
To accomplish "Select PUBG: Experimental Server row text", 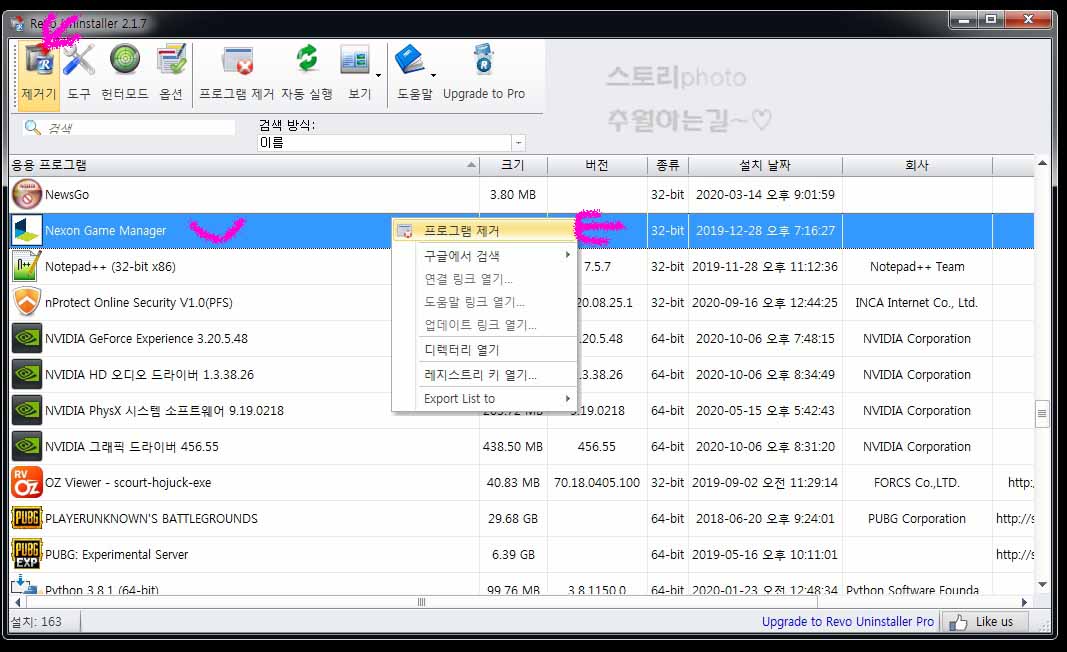I will (116, 555).
